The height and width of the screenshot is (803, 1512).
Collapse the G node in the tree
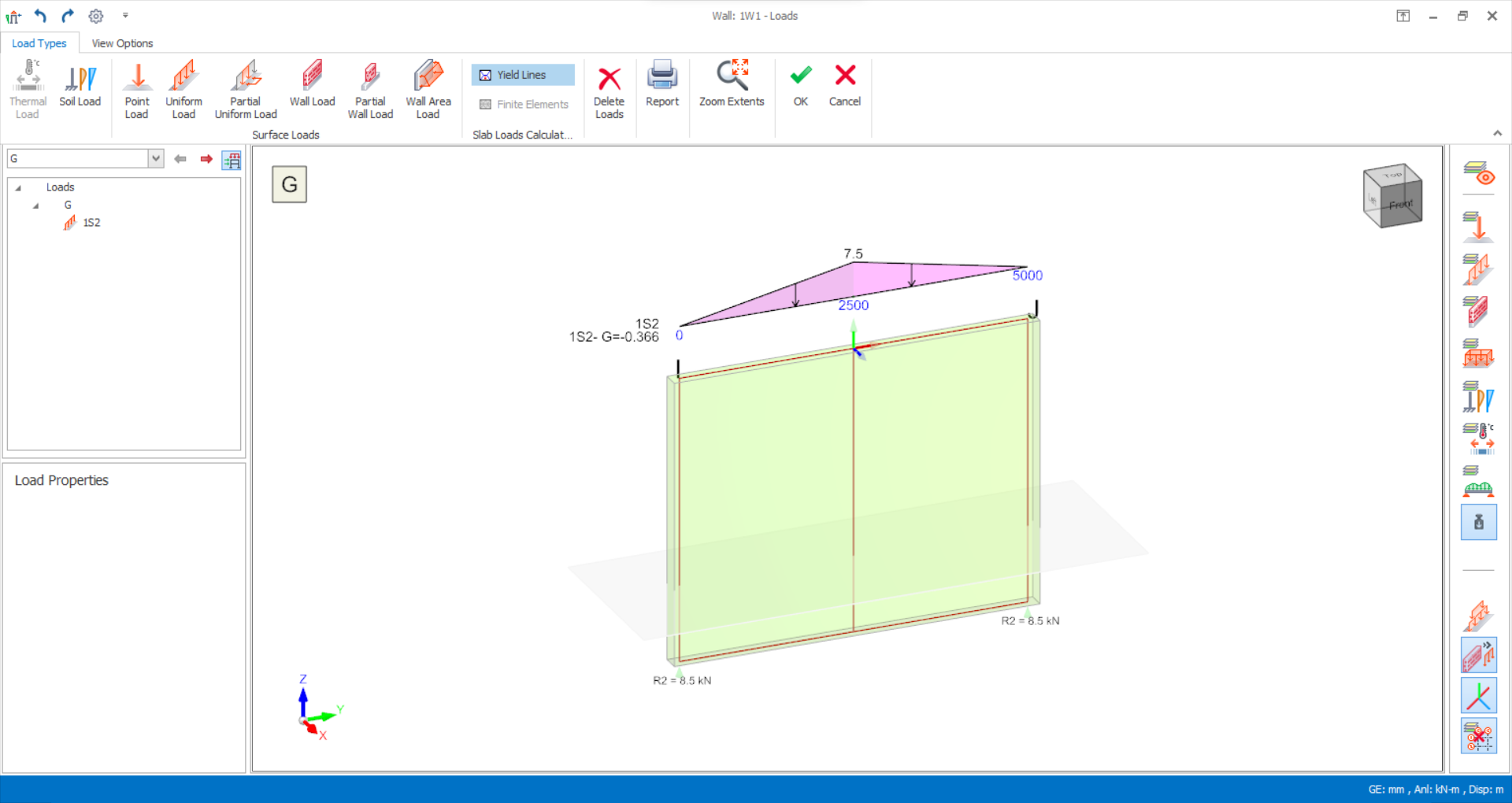tap(36, 205)
